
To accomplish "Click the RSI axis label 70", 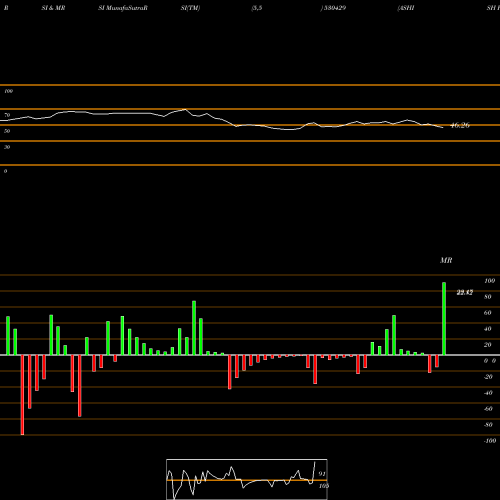I will [7, 115].
